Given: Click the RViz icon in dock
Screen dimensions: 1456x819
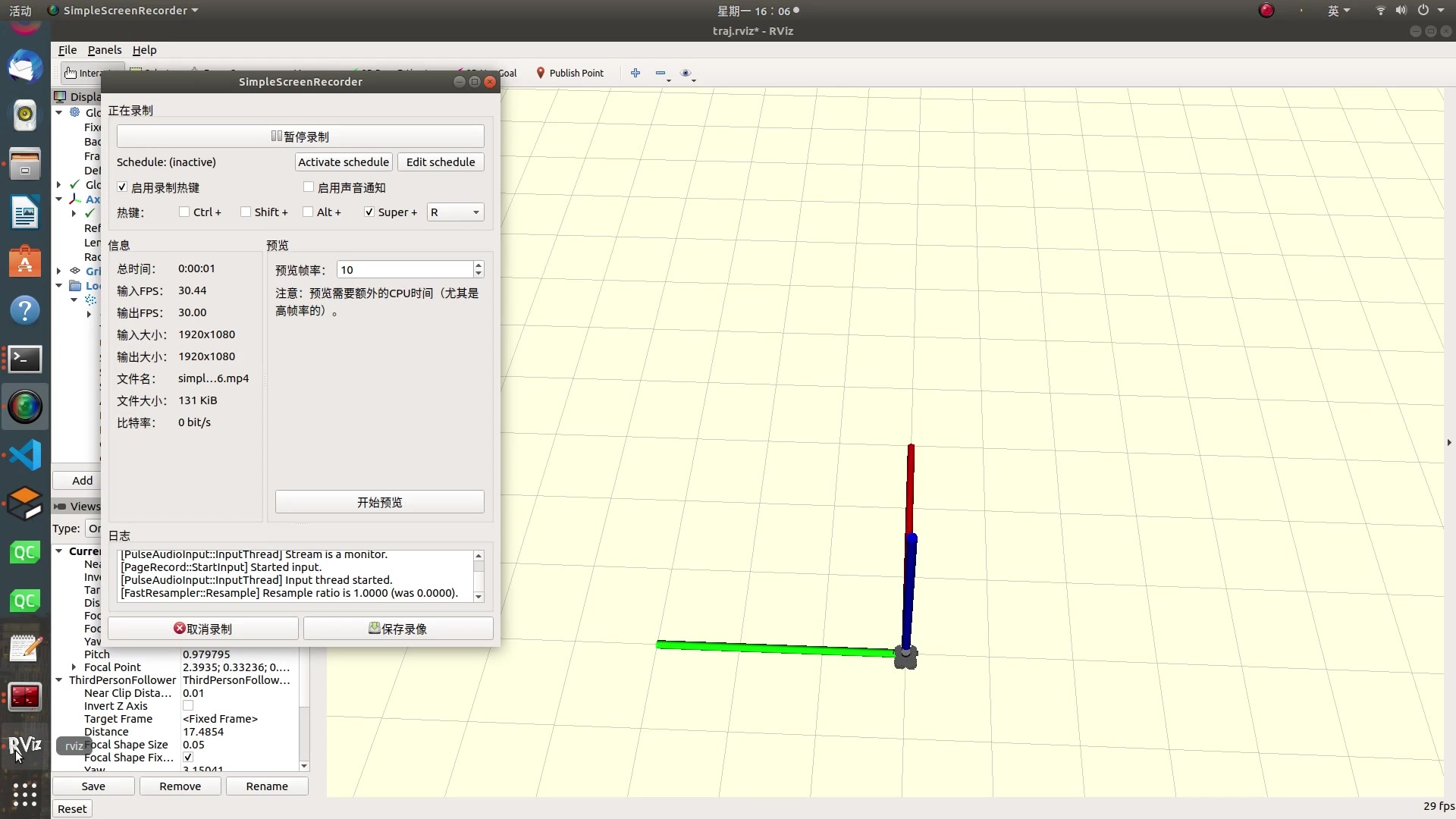Looking at the screenshot, I should pyautogui.click(x=25, y=745).
